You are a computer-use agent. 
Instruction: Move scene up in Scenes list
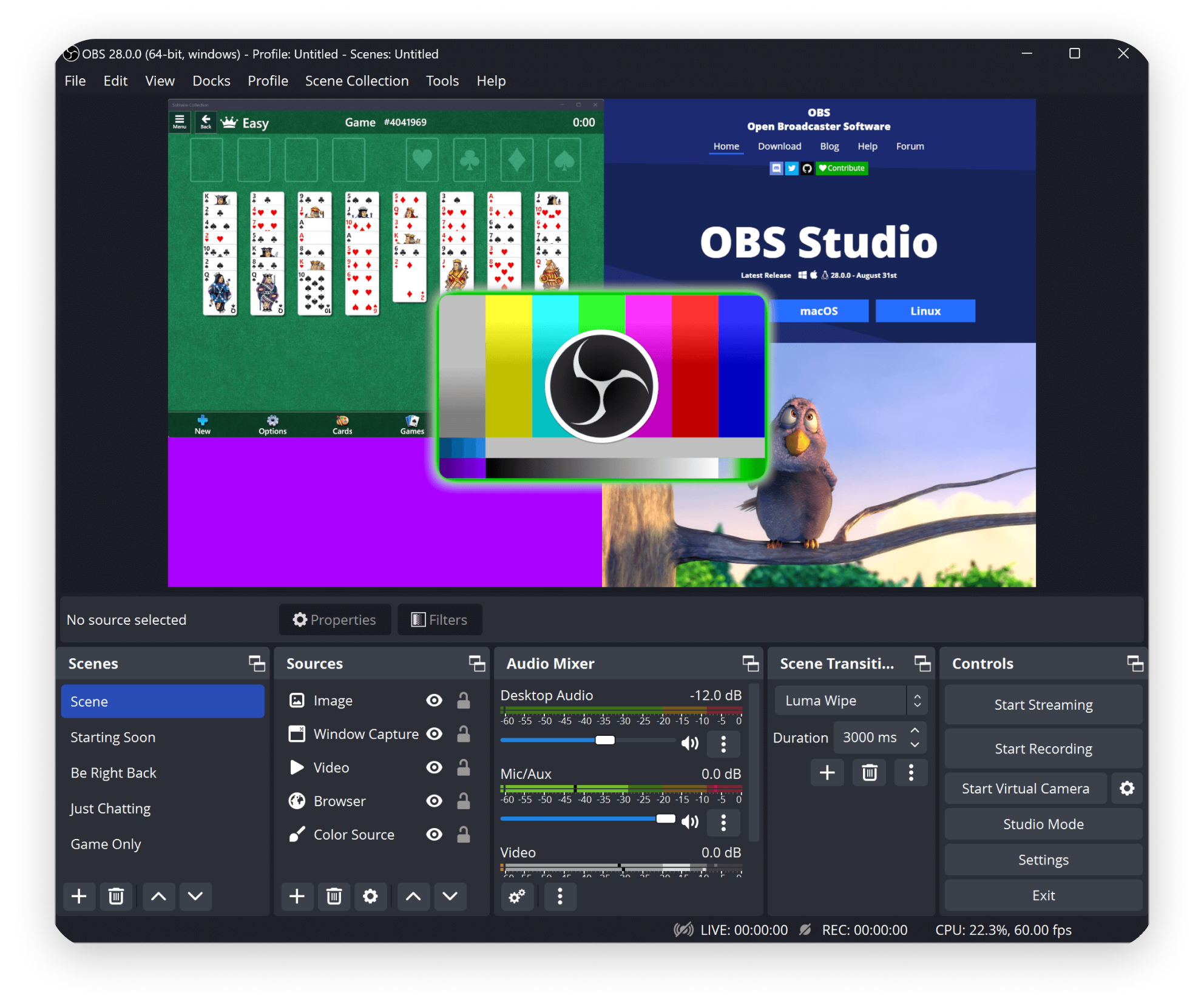pos(158,896)
